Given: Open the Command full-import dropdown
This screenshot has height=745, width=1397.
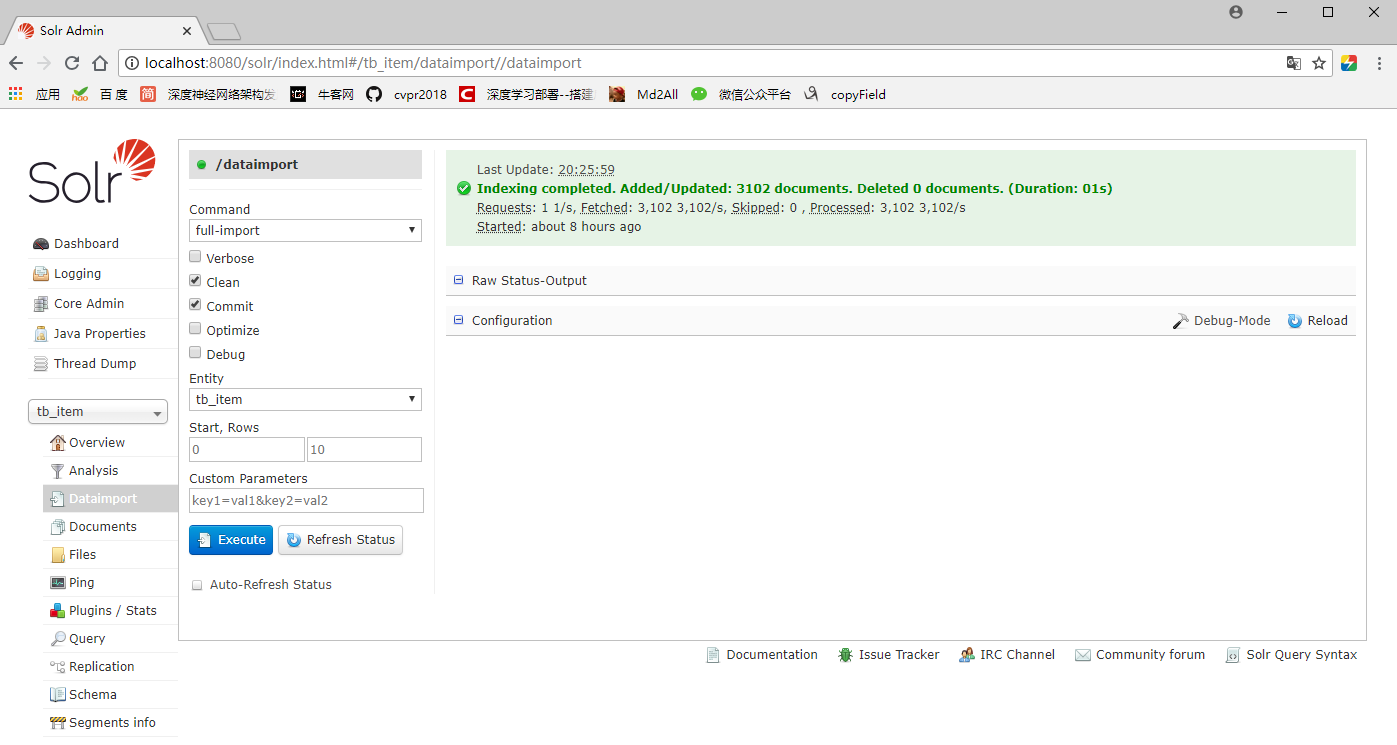Looking at the screenshot, I should pos(305,230).
